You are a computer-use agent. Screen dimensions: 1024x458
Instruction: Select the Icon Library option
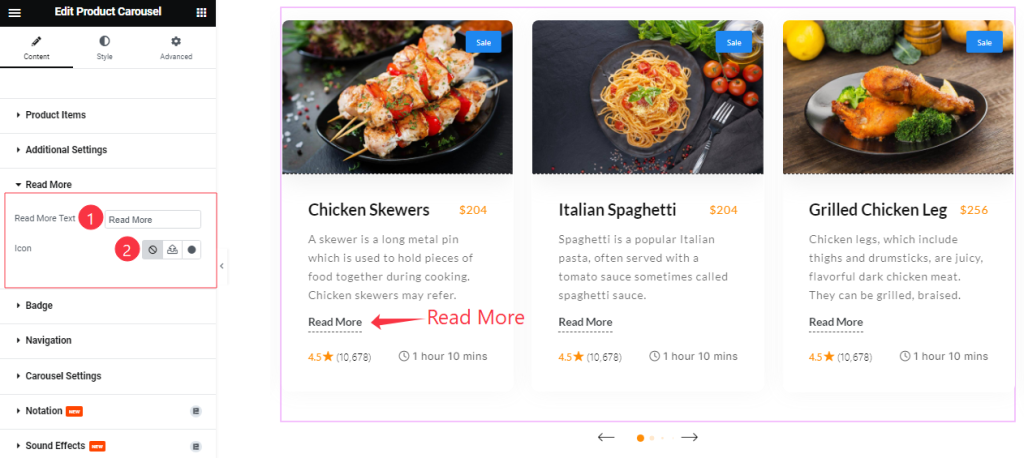[x=191, y=250]
